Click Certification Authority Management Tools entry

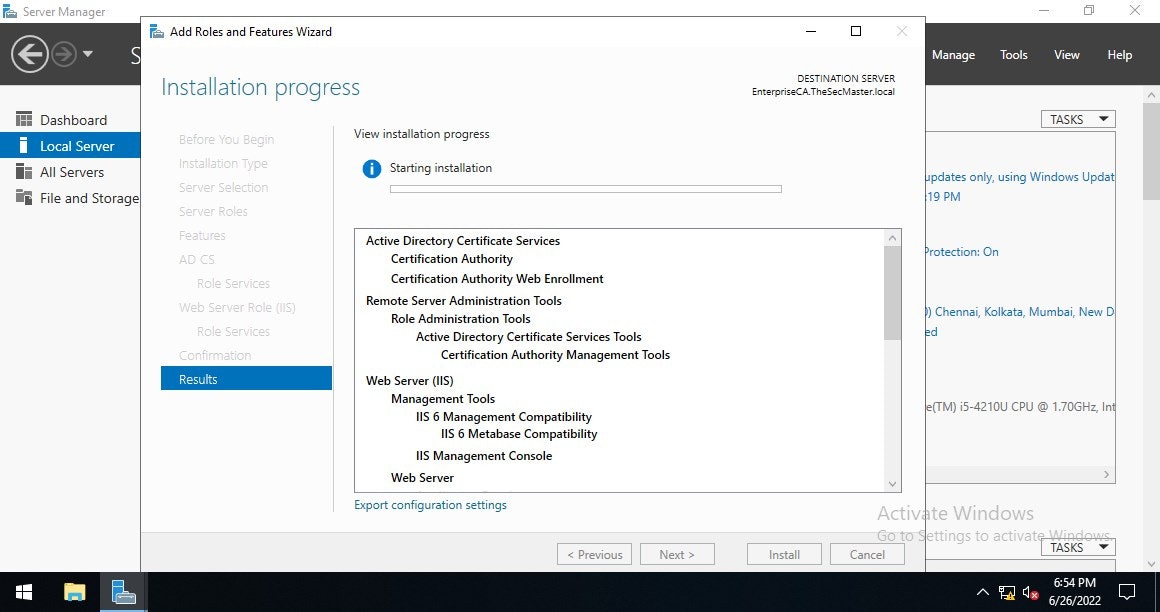pyautogui.click(x=555, y=355)
